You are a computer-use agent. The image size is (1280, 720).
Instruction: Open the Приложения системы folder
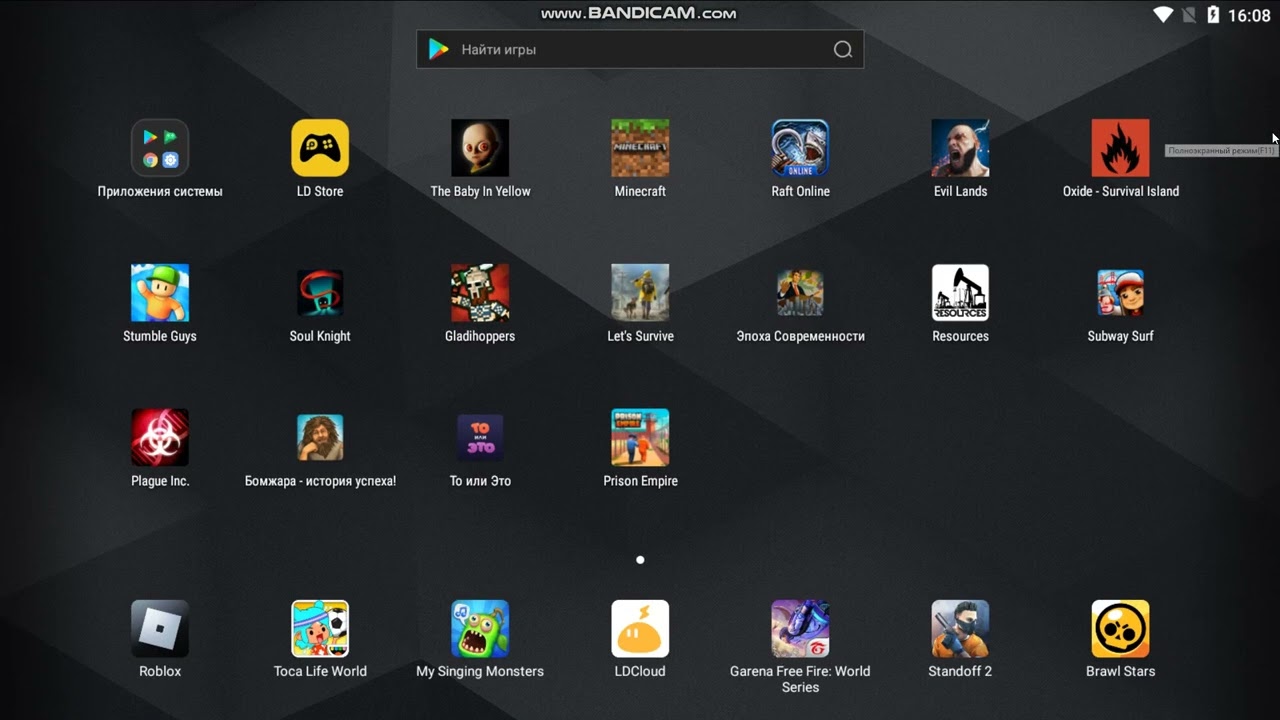[x=160, y=148]
